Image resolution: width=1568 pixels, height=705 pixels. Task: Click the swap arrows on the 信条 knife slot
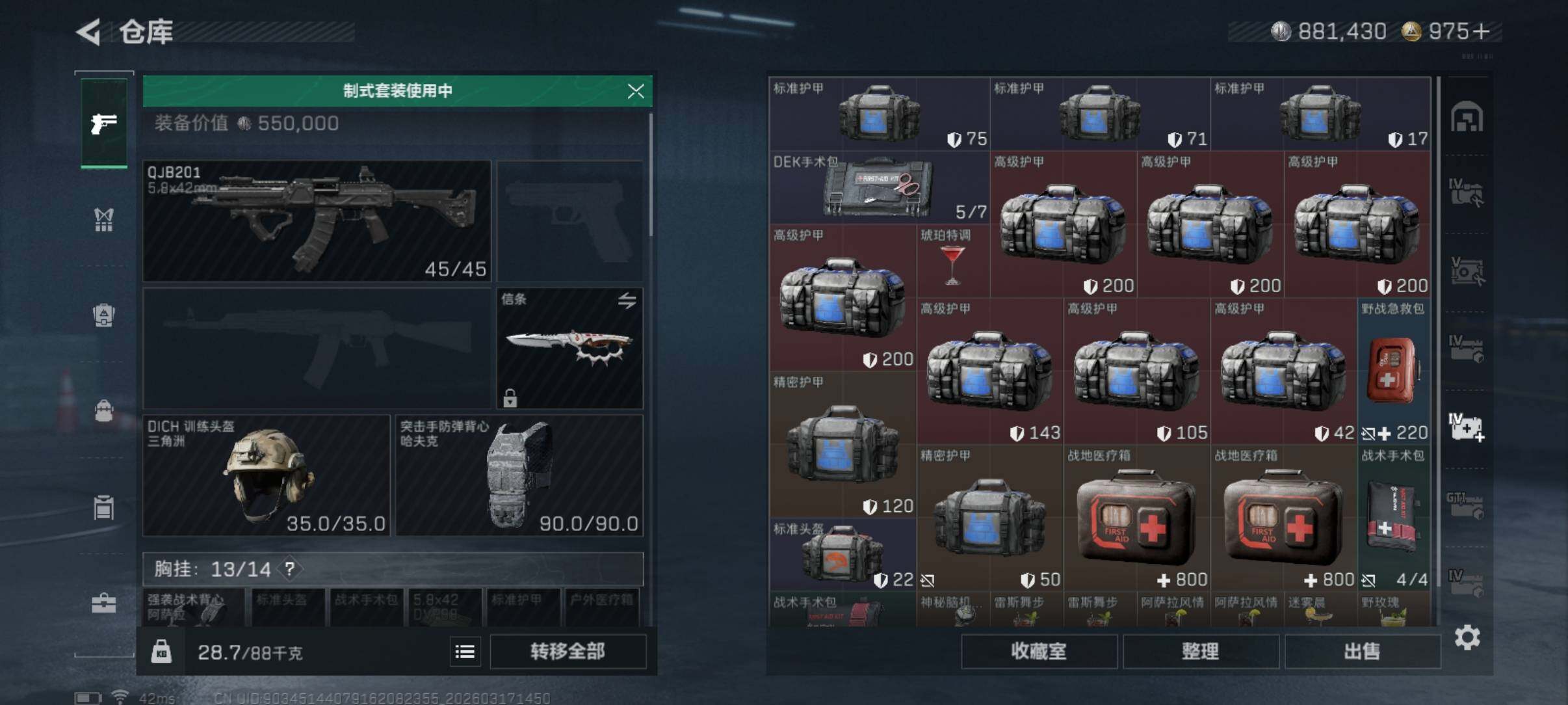click(x=627, y=301)
